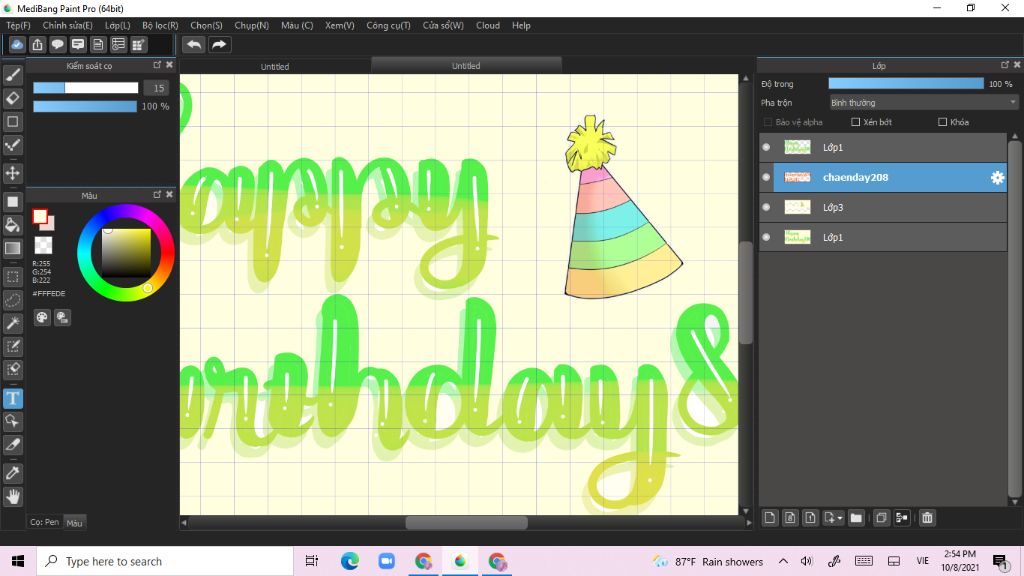Screen dimensions: 1024x576
Task: Adjust the Độ trong opacity slider
Action: [906, 84]
